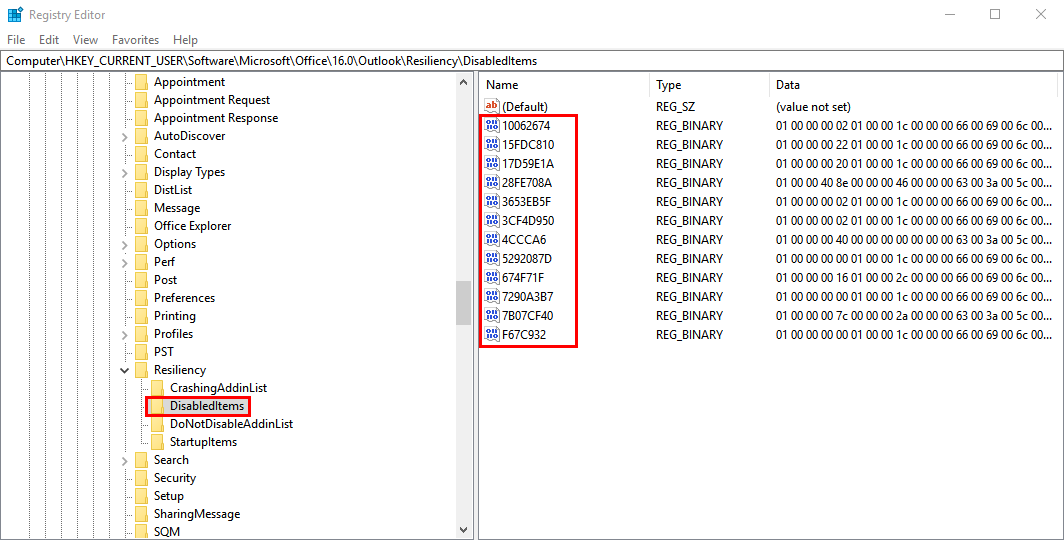The image size is (1064, 540).
Task: Select the Setup key
Action: [168, 496]
